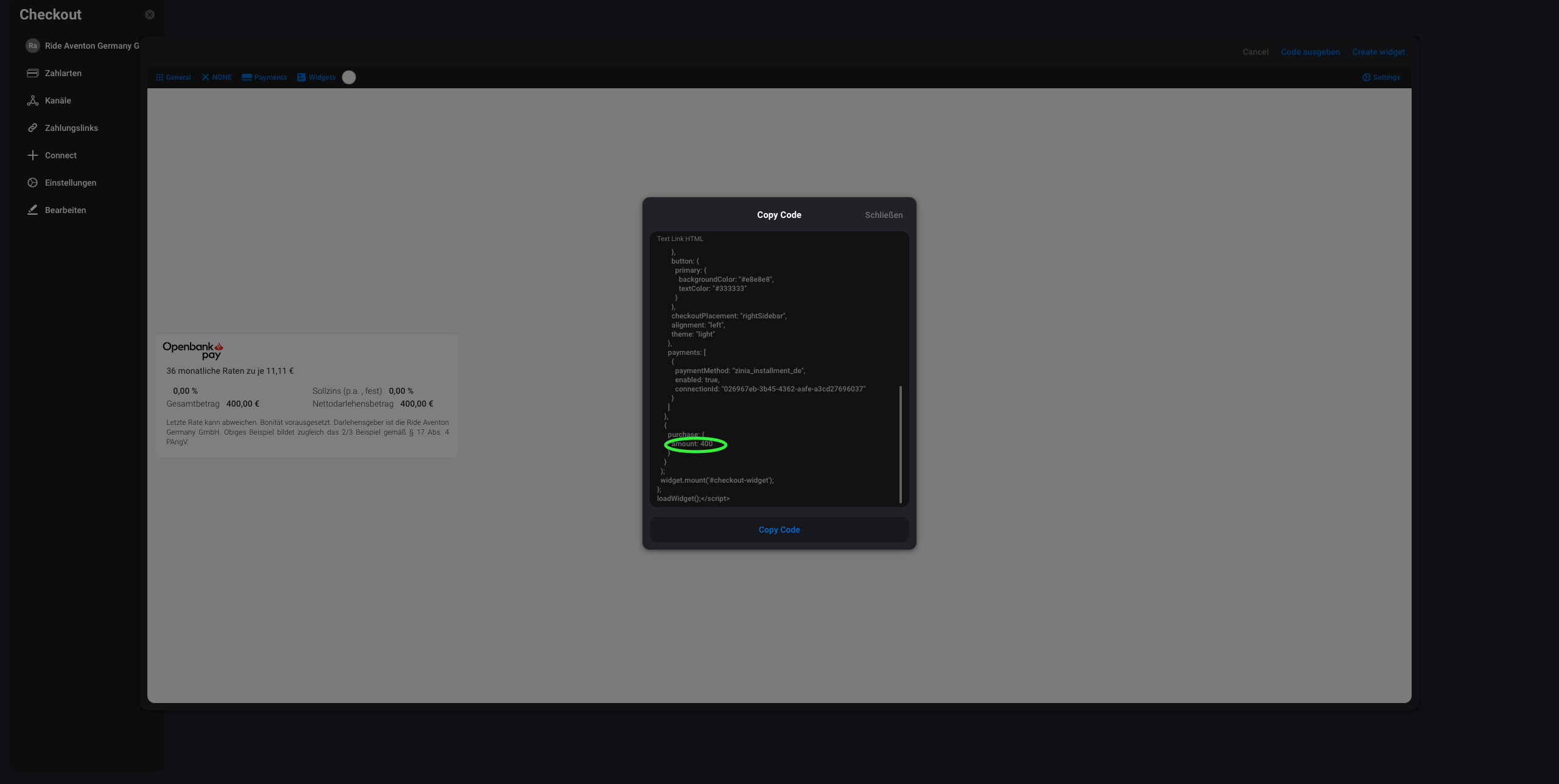
Task: Click the Nettodarlehensbetrag 400,00 € value
Action: 417,404
